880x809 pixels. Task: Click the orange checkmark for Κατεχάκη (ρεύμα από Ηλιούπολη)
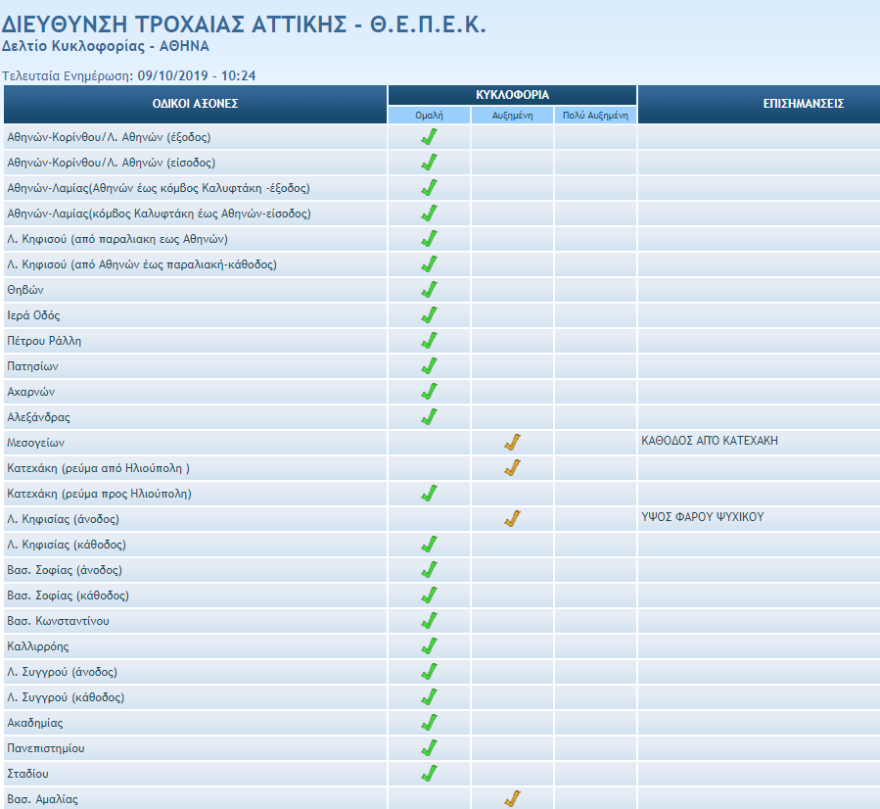coord(512,467)
